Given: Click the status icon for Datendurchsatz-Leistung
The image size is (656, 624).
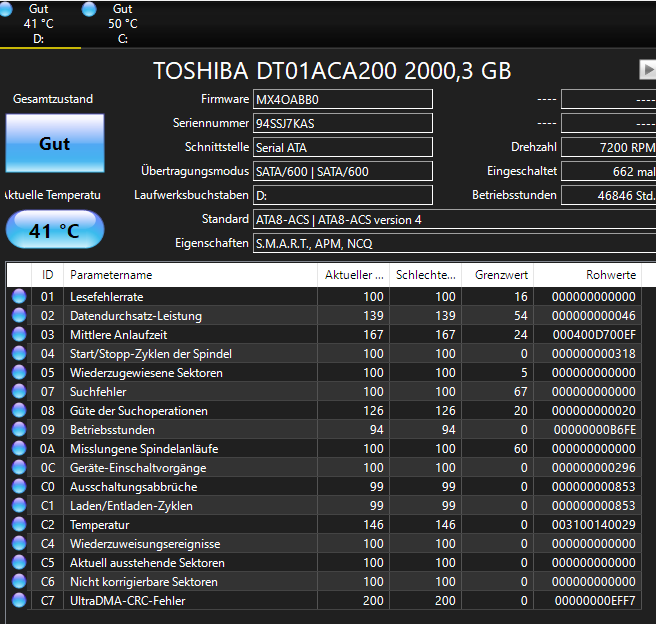Looking at the screenshot, I should 19,315.
